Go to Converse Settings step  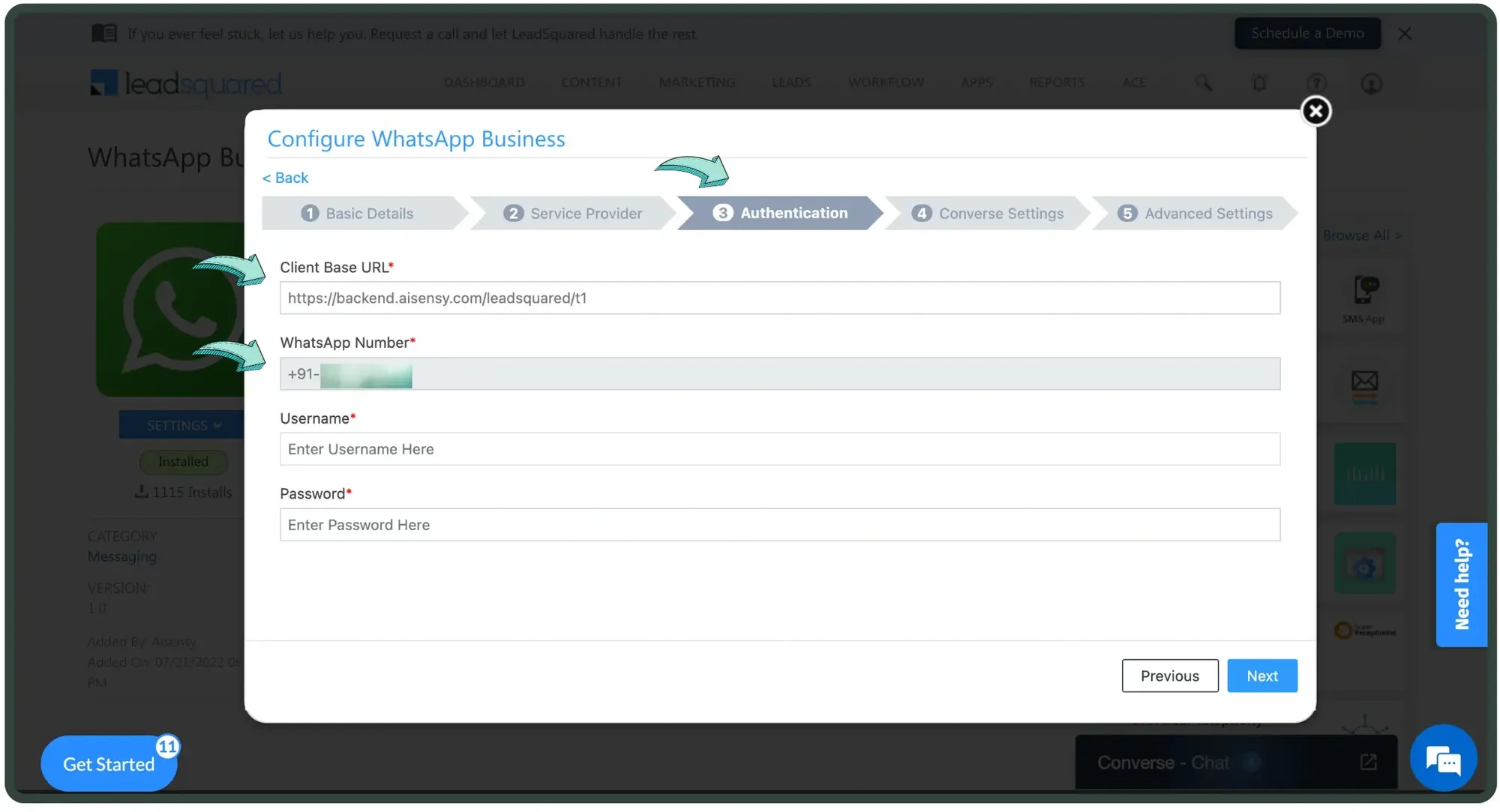pos(988,213)
